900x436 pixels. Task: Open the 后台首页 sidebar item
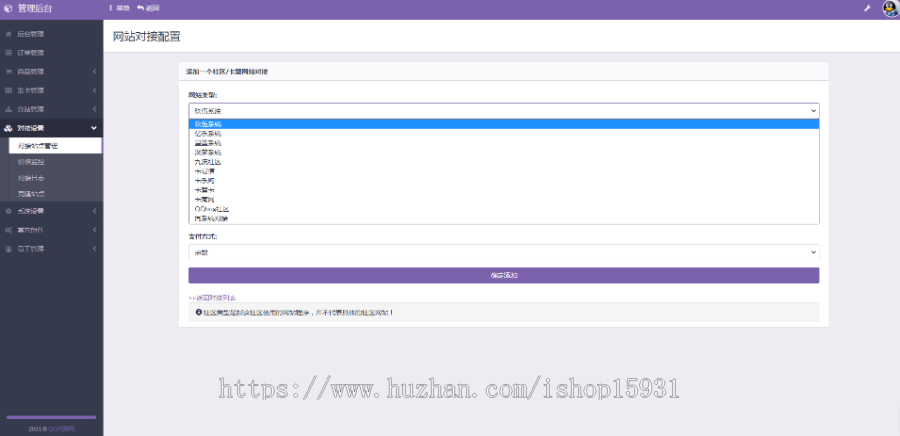[x=51, y=34]
